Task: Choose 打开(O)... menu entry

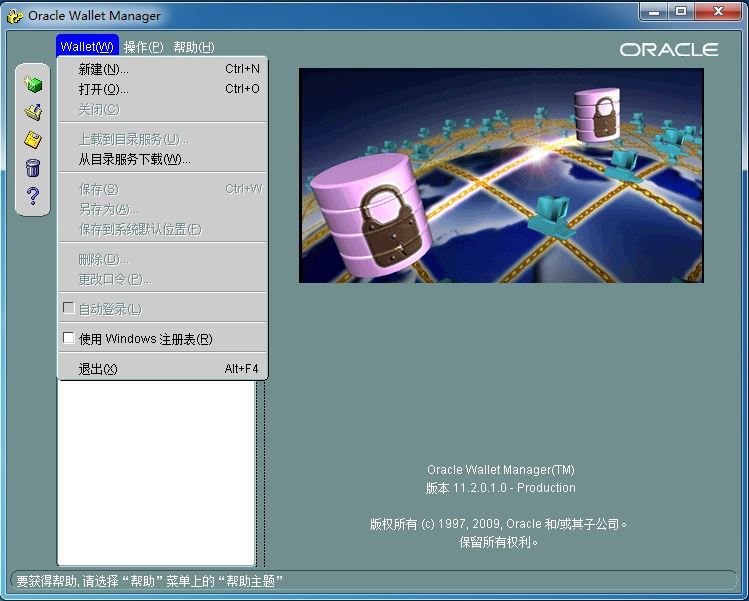Action: pyautogui.click(x=162, y=89)
